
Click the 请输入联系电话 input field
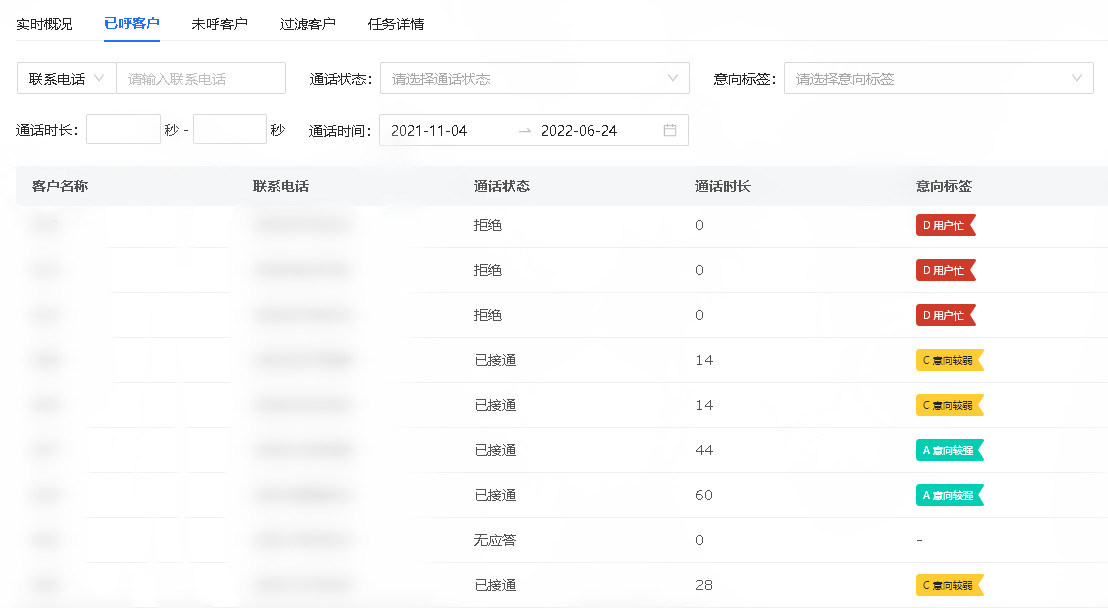pyautogui.click(x=200, y=78)
